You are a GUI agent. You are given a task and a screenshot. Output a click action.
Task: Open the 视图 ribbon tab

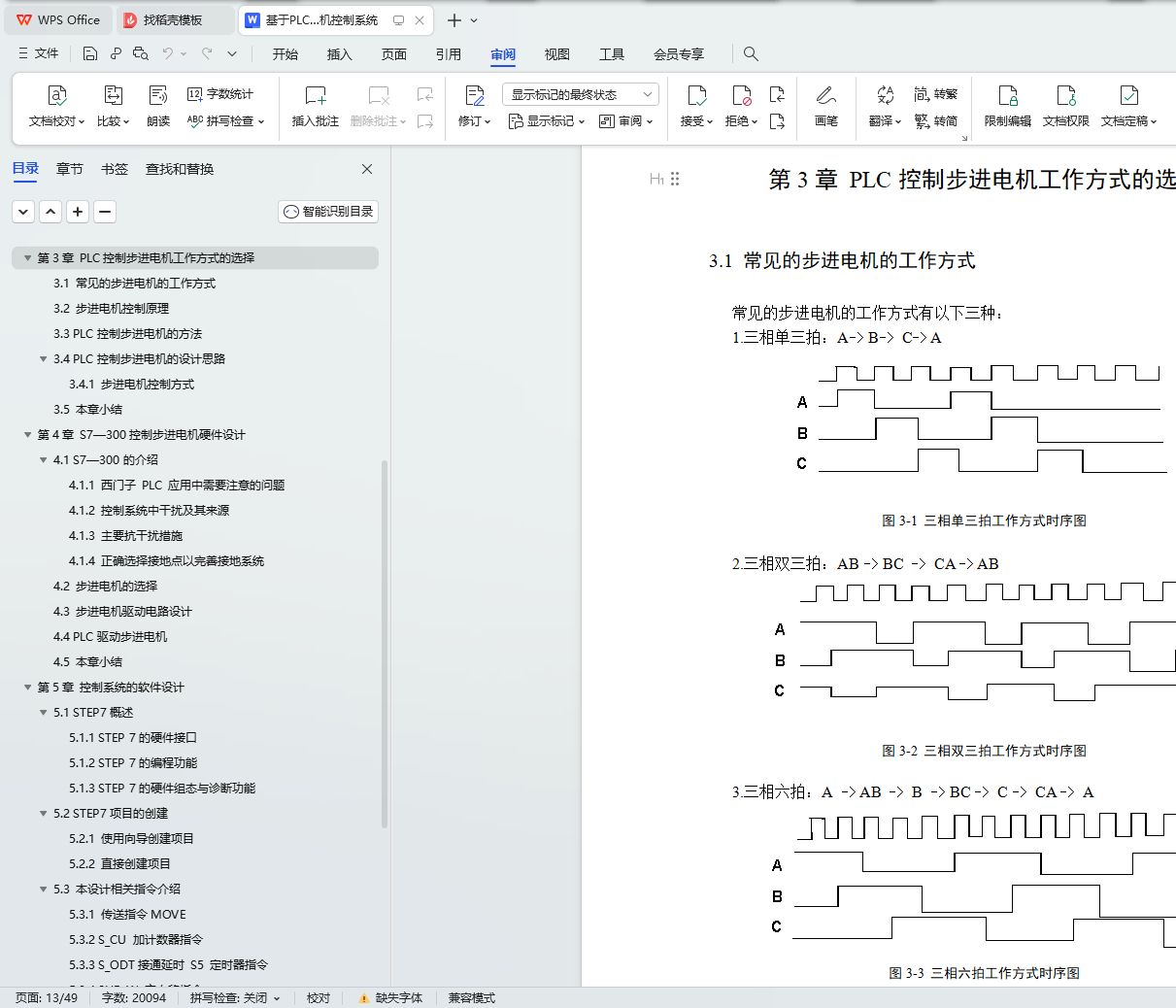(x=557, y=54)
